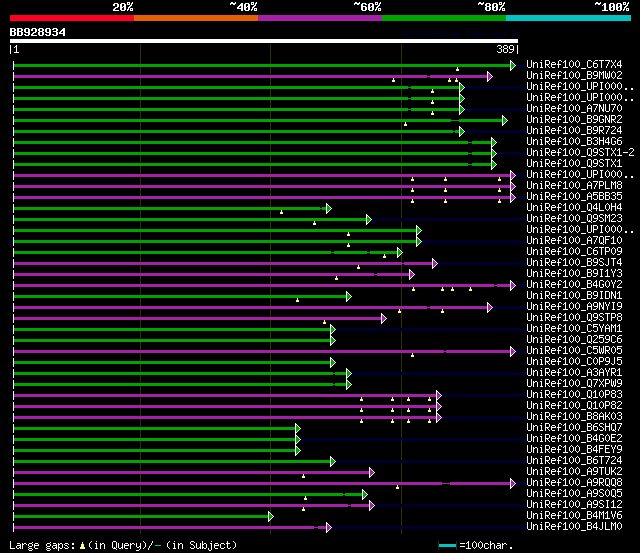Click the orange ~40% identity legend segment
Image resolution: width=640 pixels, height=553 pixels.
point(196,18)
